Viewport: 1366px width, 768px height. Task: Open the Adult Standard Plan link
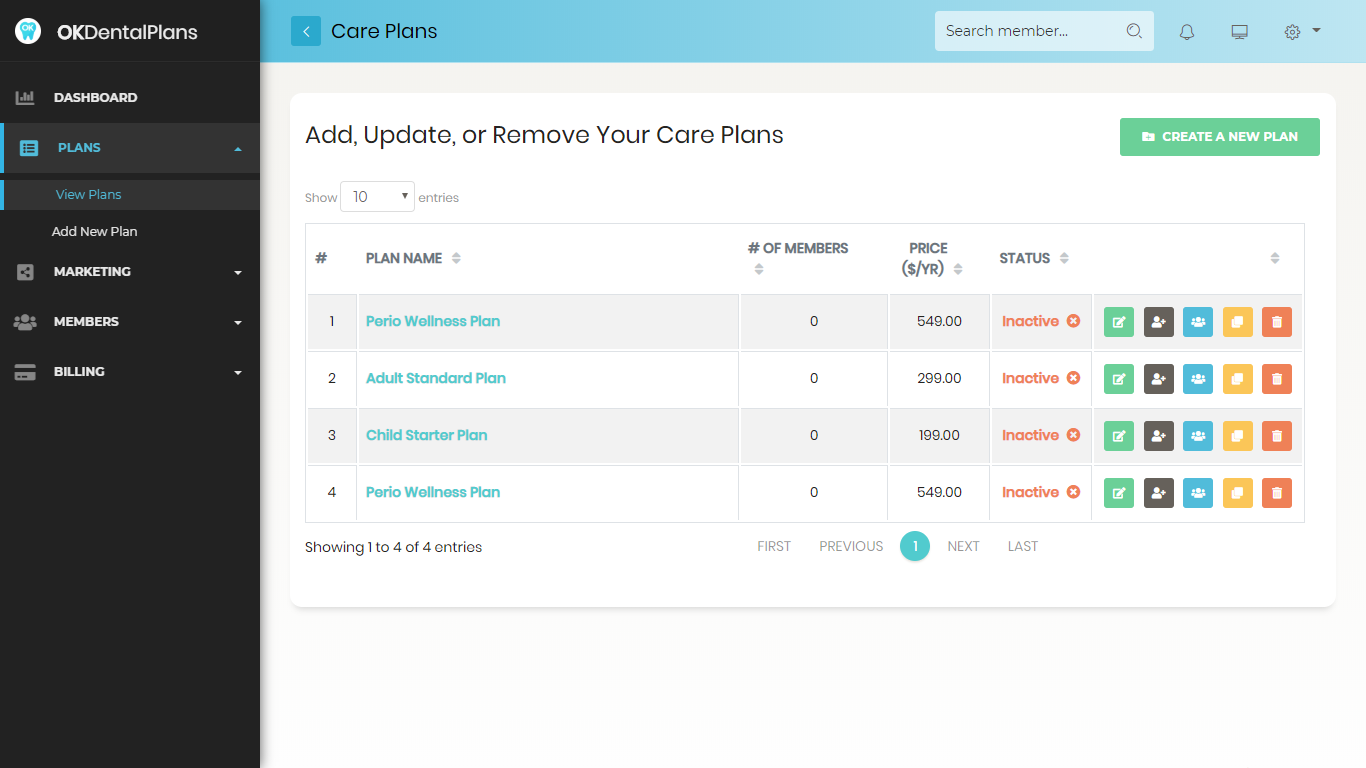(x=436, y=378)
